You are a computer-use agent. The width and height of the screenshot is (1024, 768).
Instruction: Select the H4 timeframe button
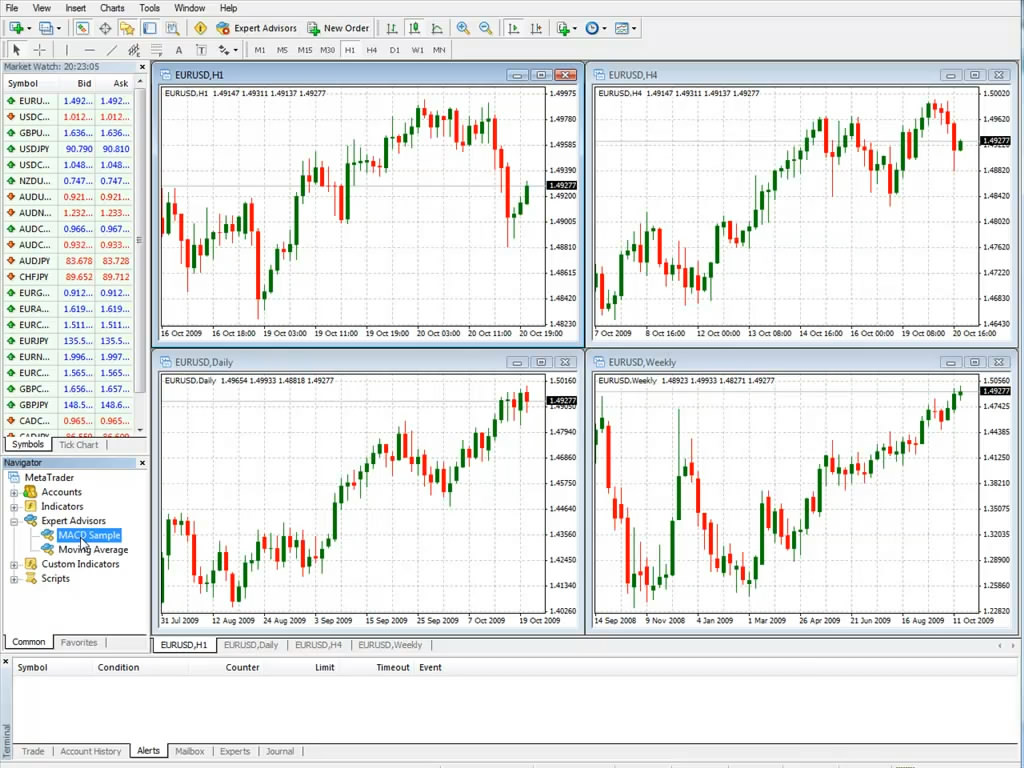(x=372, y=50)
